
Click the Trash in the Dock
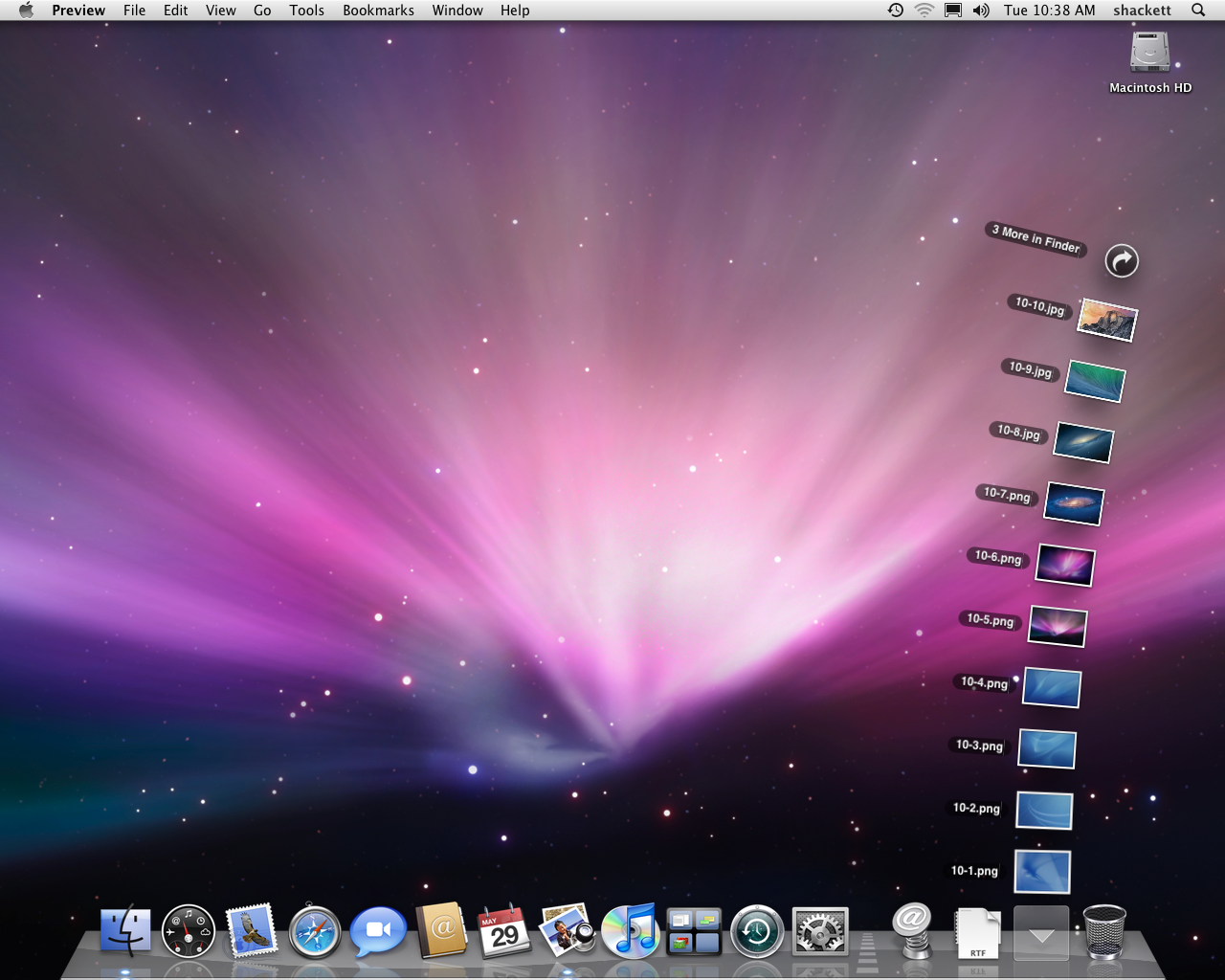click(1104, 931)
